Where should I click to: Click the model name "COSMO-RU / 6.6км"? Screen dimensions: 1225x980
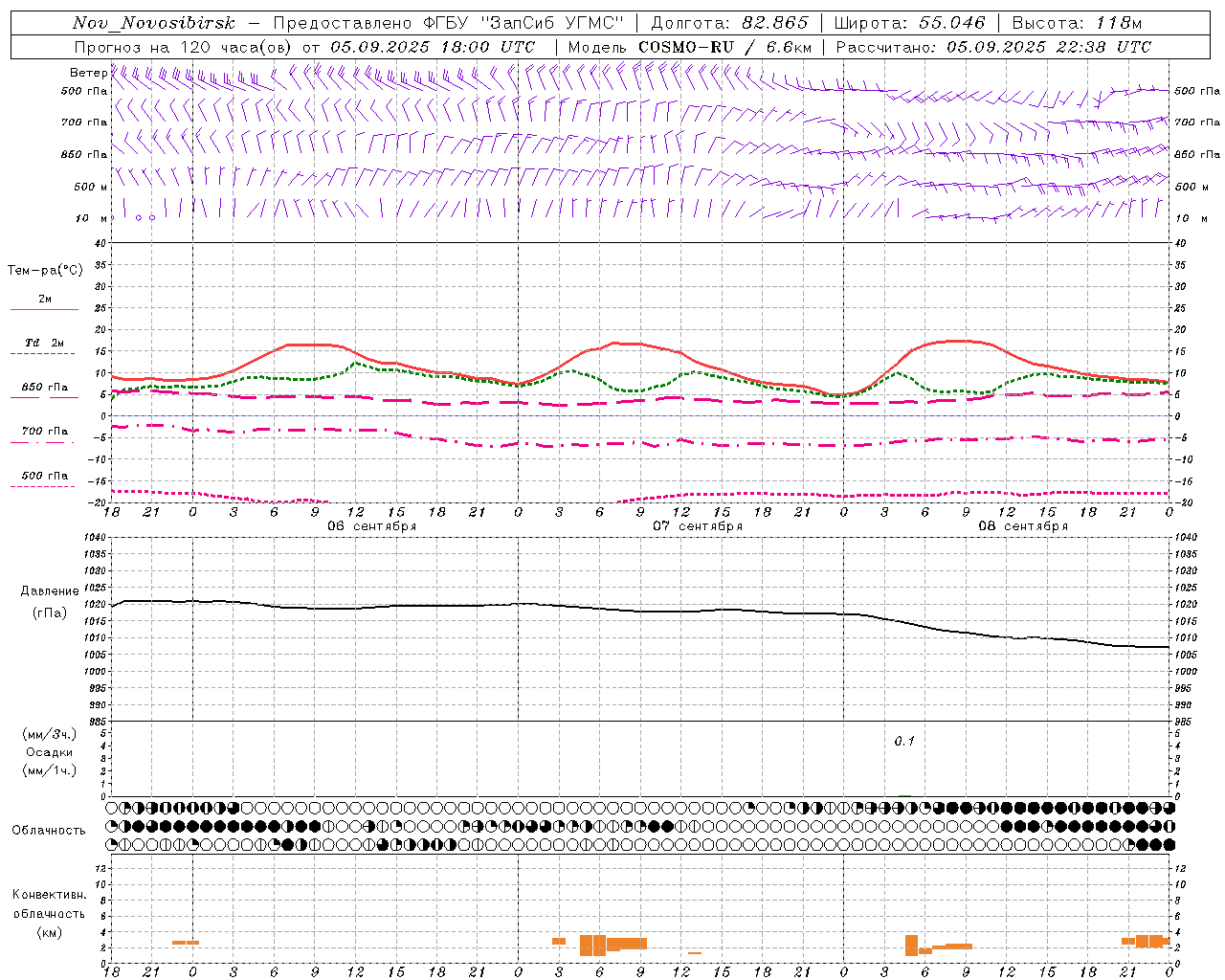(724, 47)
